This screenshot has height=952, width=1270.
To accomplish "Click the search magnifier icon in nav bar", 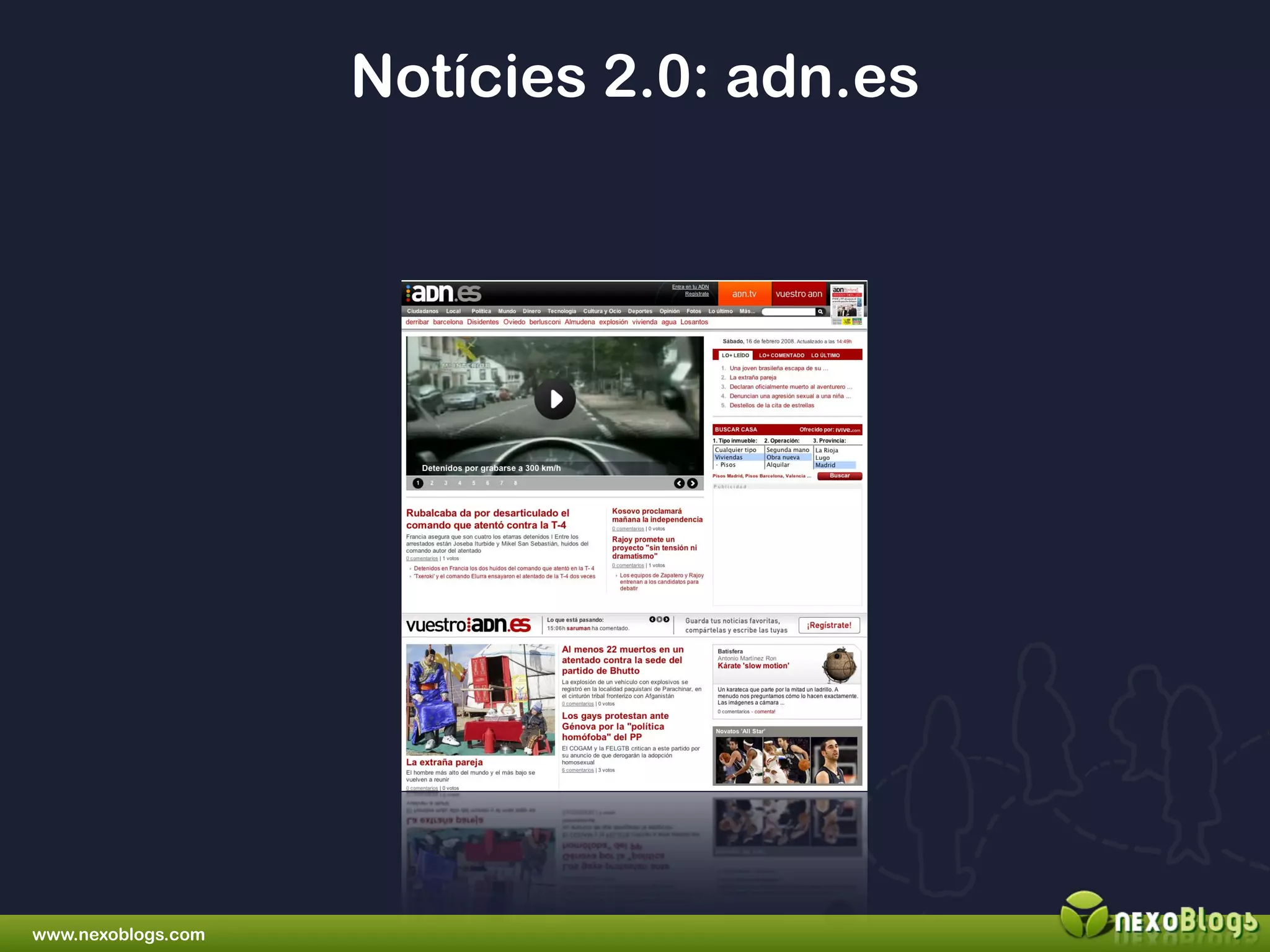I will (820, 312).
